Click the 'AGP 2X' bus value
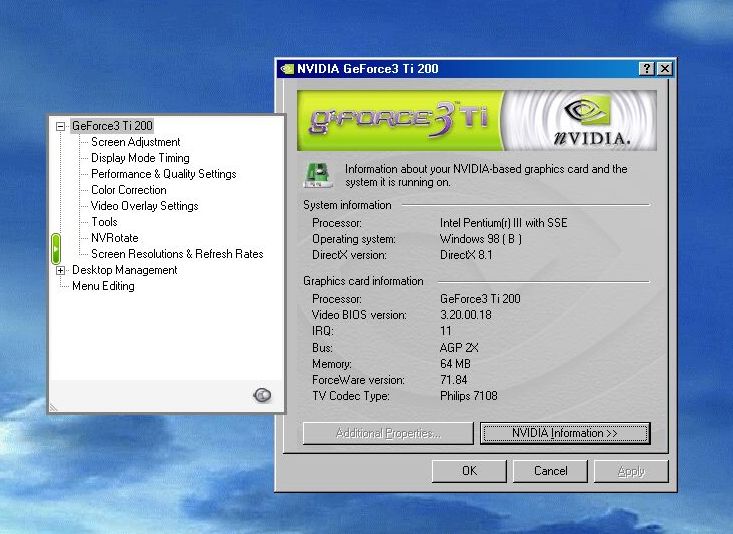This screenshot has height=534, width=733. (x=459, y=347)
